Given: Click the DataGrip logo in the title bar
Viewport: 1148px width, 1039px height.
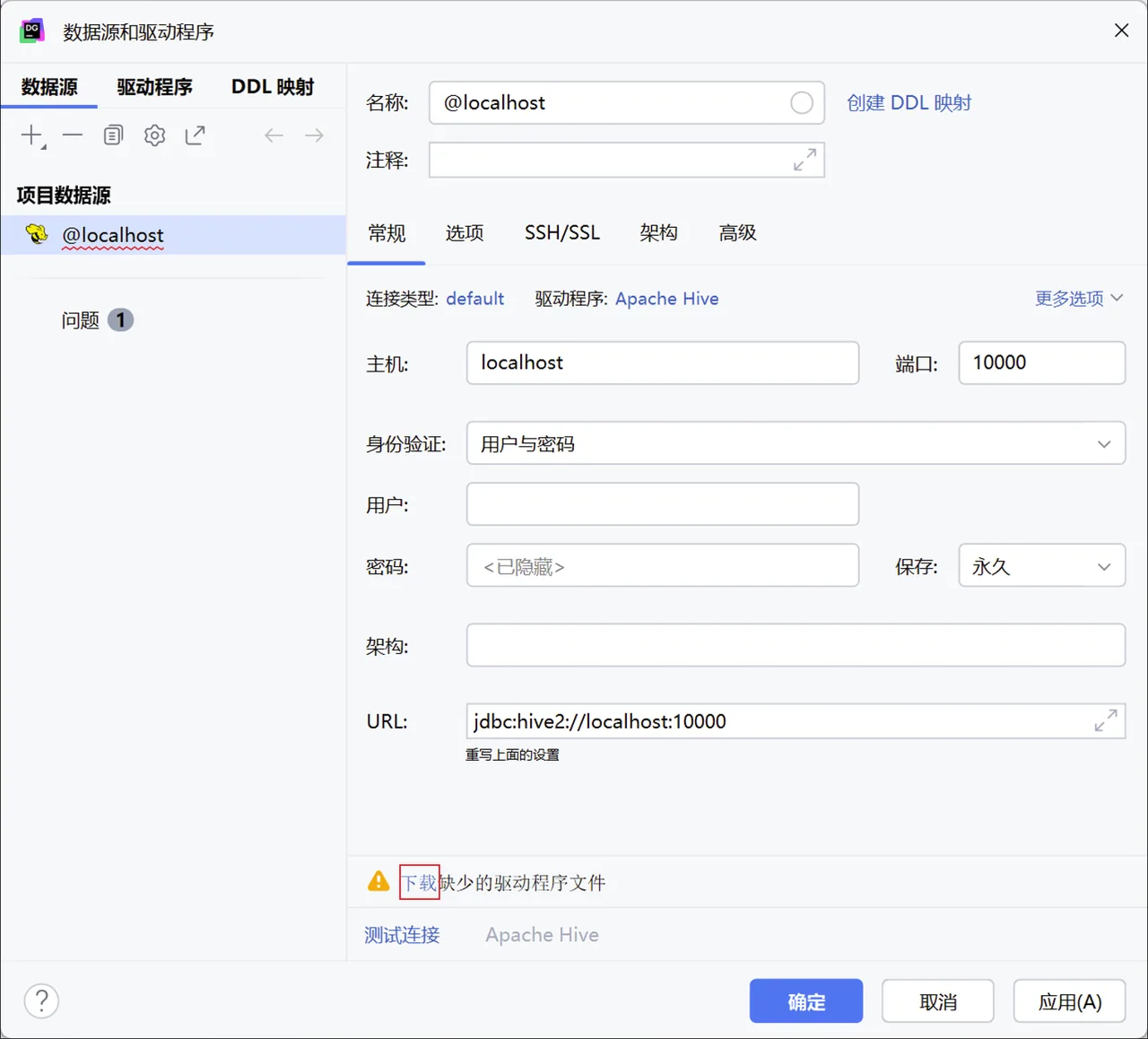Looking at the screenshot, I should point(32,31).
